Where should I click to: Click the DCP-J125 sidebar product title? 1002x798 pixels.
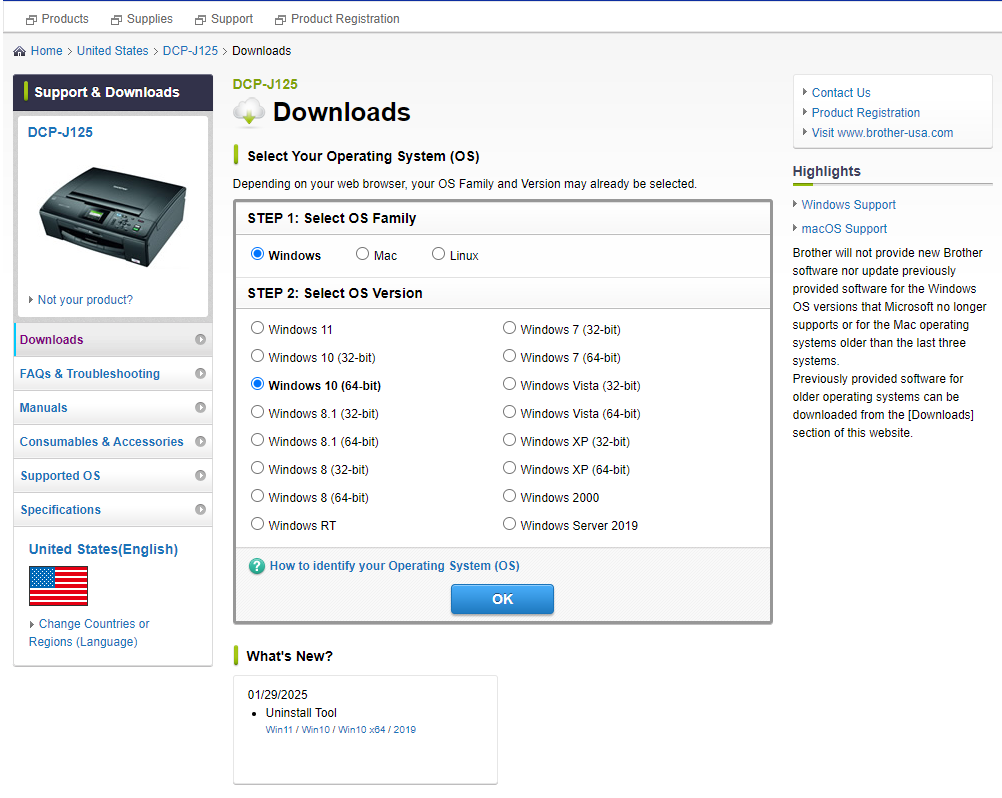[x=60, y=132]
